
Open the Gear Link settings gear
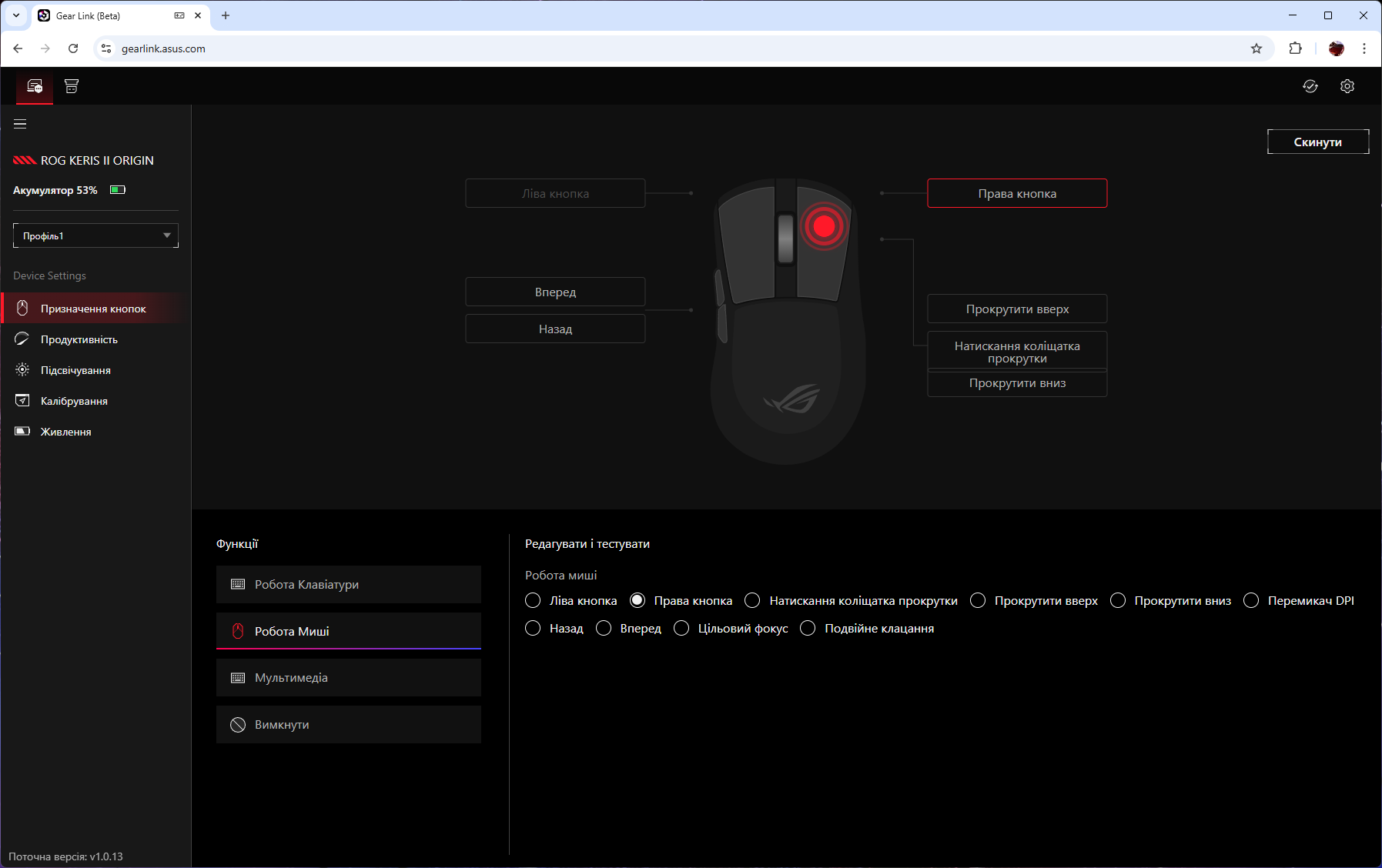pos(1347,86)
